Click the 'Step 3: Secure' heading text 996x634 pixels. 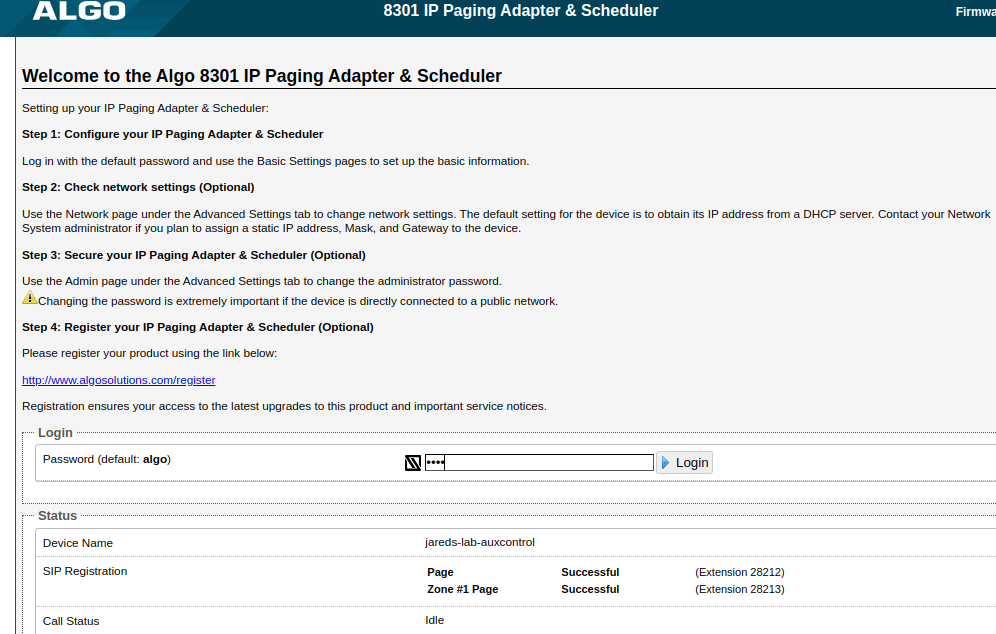click(194, 255)
